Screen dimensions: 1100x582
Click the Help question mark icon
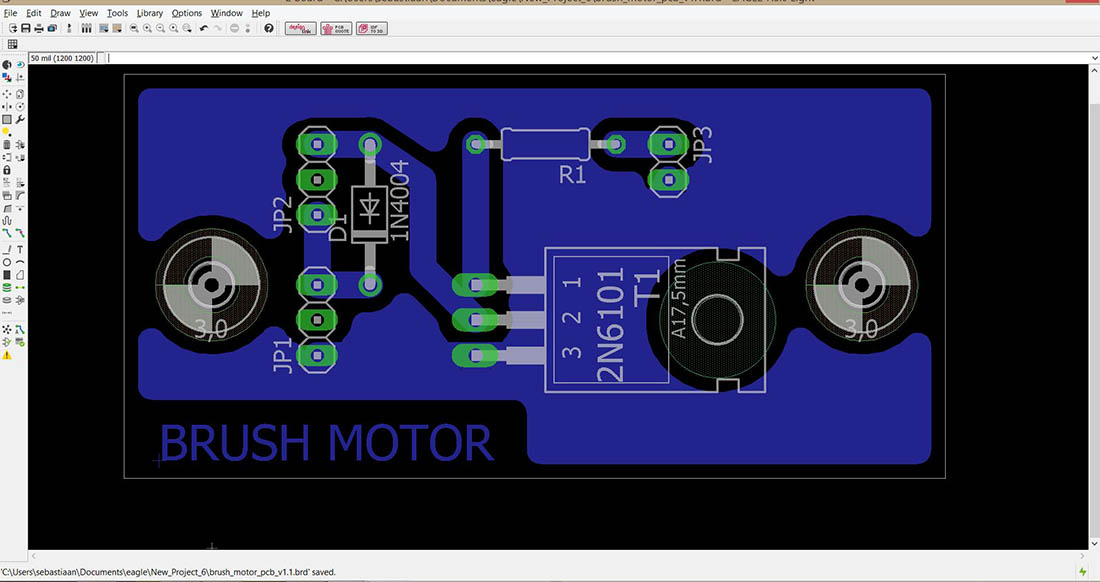coord(269,28)
